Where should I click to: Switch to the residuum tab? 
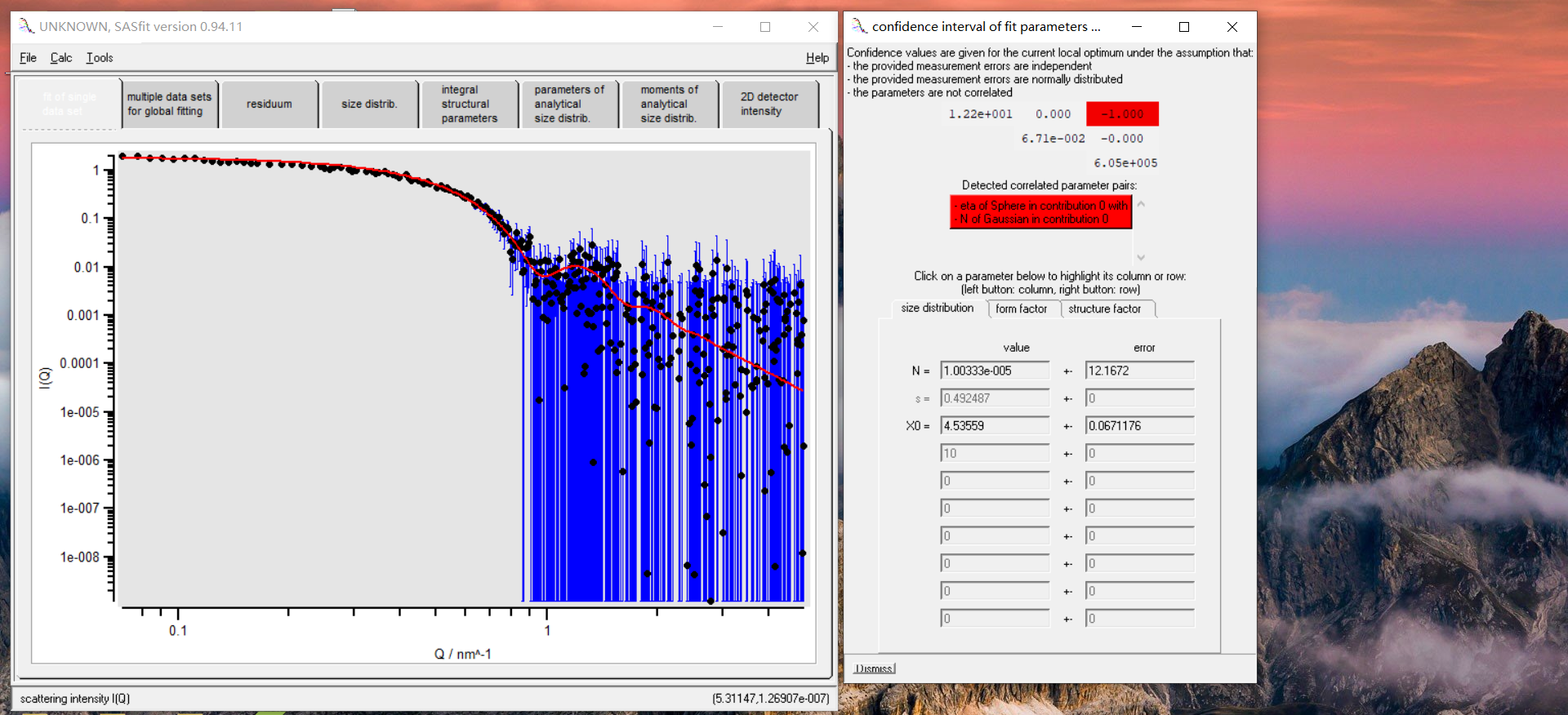pos(269,104)
